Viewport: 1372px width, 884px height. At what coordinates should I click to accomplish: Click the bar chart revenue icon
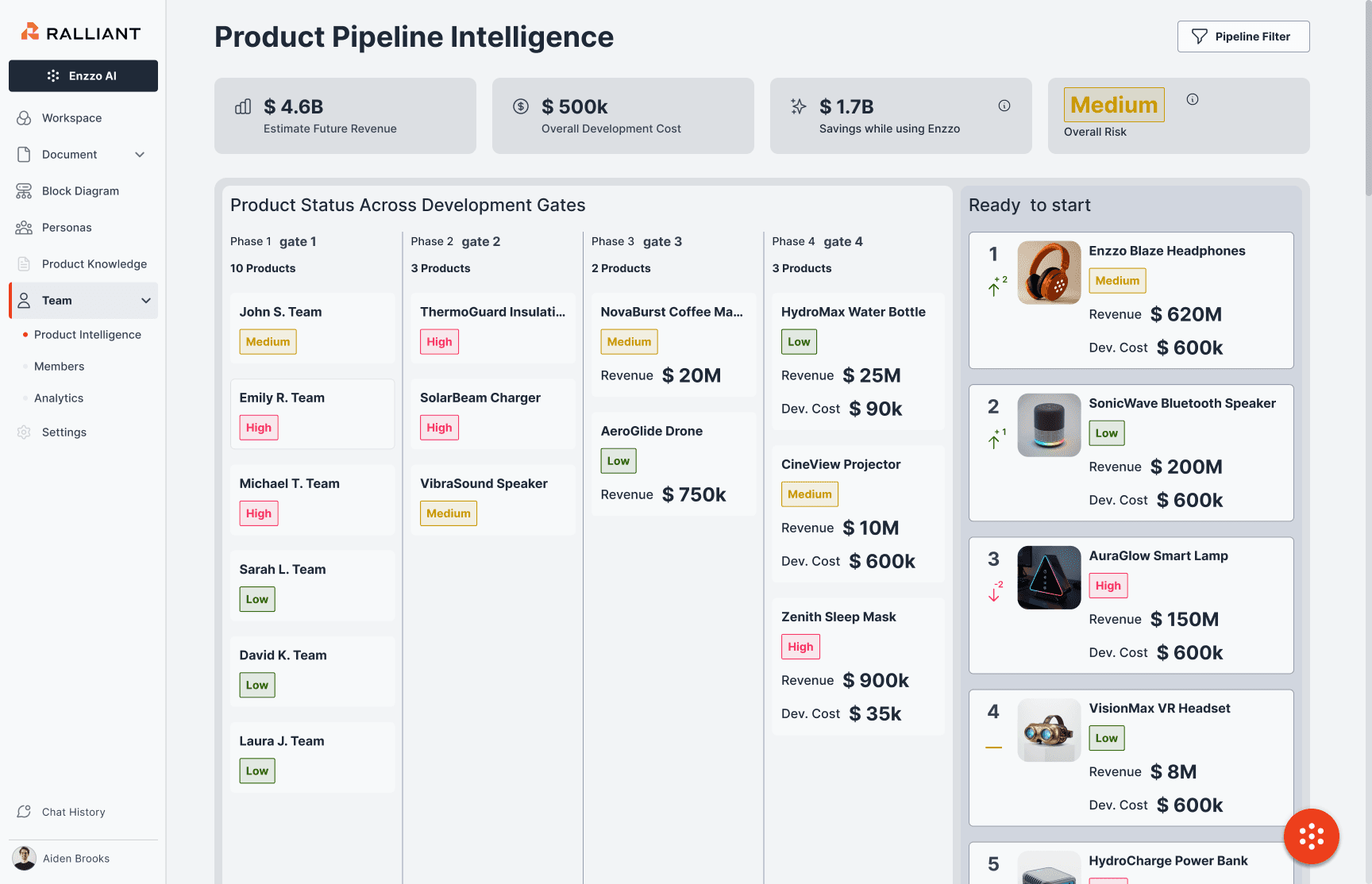(x=243, y=106)
